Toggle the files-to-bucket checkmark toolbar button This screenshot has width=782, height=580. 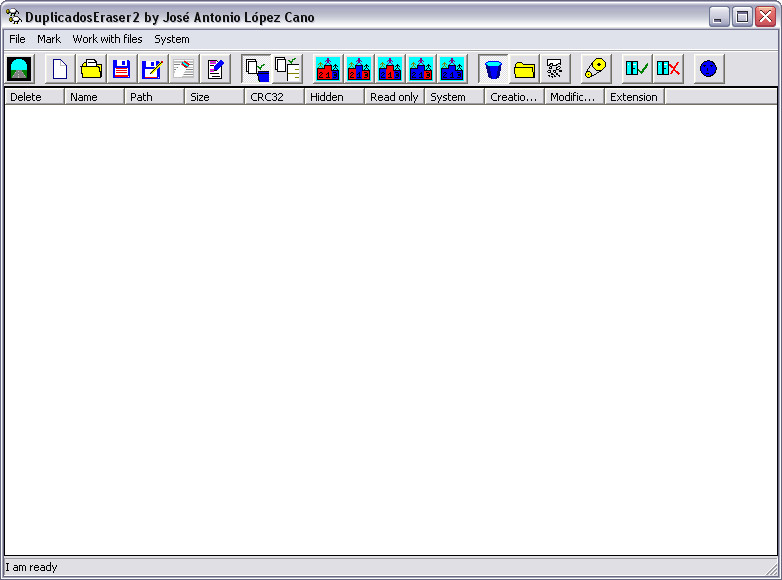(256, 69)
